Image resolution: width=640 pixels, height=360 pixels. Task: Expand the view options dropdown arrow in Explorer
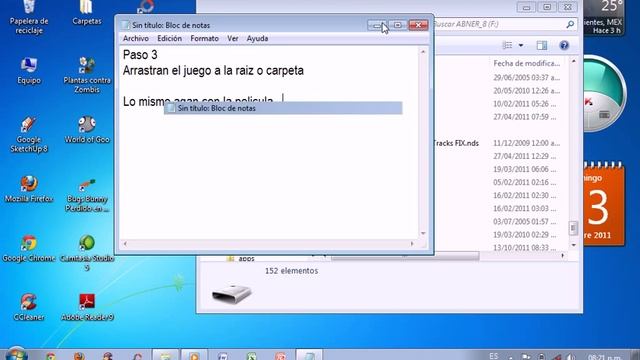(x=521, y=45)
